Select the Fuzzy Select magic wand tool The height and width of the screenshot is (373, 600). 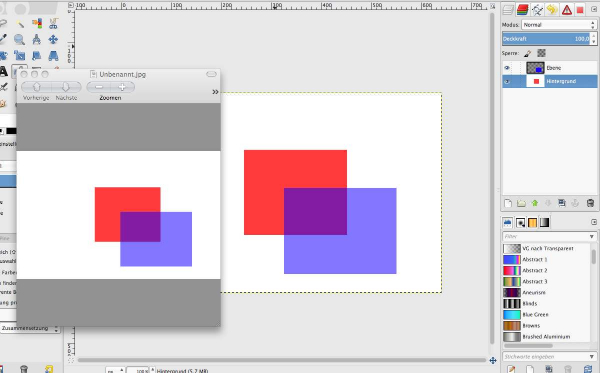pos(20,24)
